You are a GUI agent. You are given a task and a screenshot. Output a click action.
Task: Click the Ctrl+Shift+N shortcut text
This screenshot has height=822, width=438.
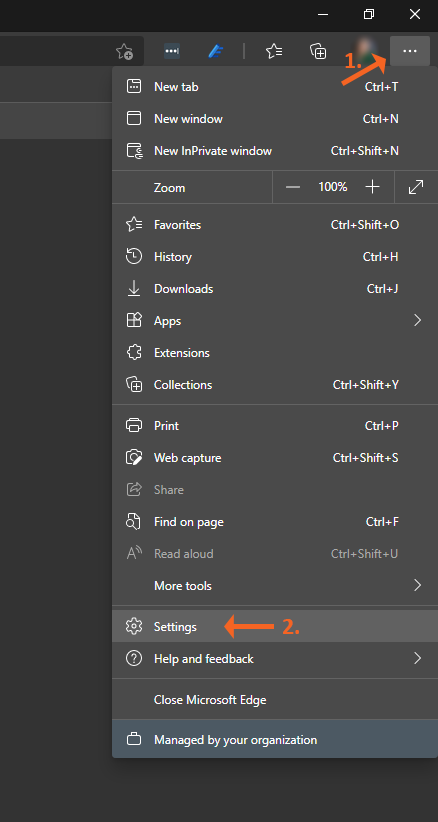click(365, 151)
